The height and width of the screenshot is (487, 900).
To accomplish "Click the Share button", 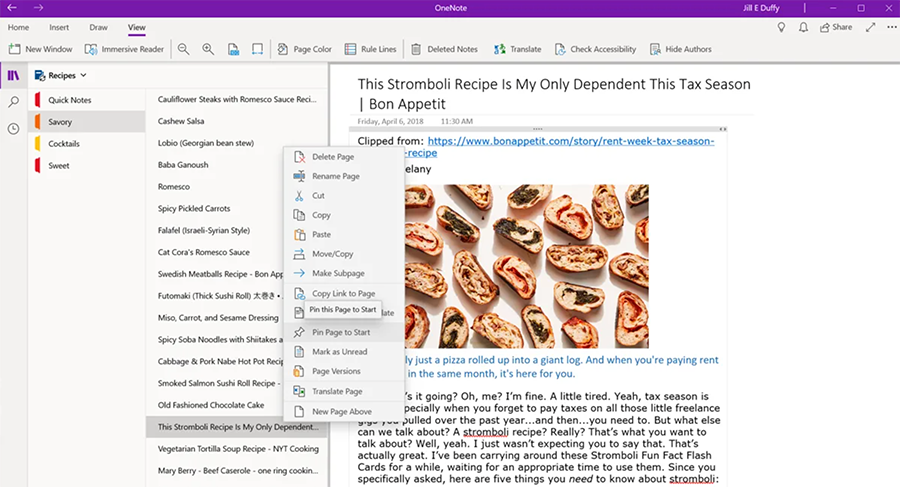I will (836, 27).
